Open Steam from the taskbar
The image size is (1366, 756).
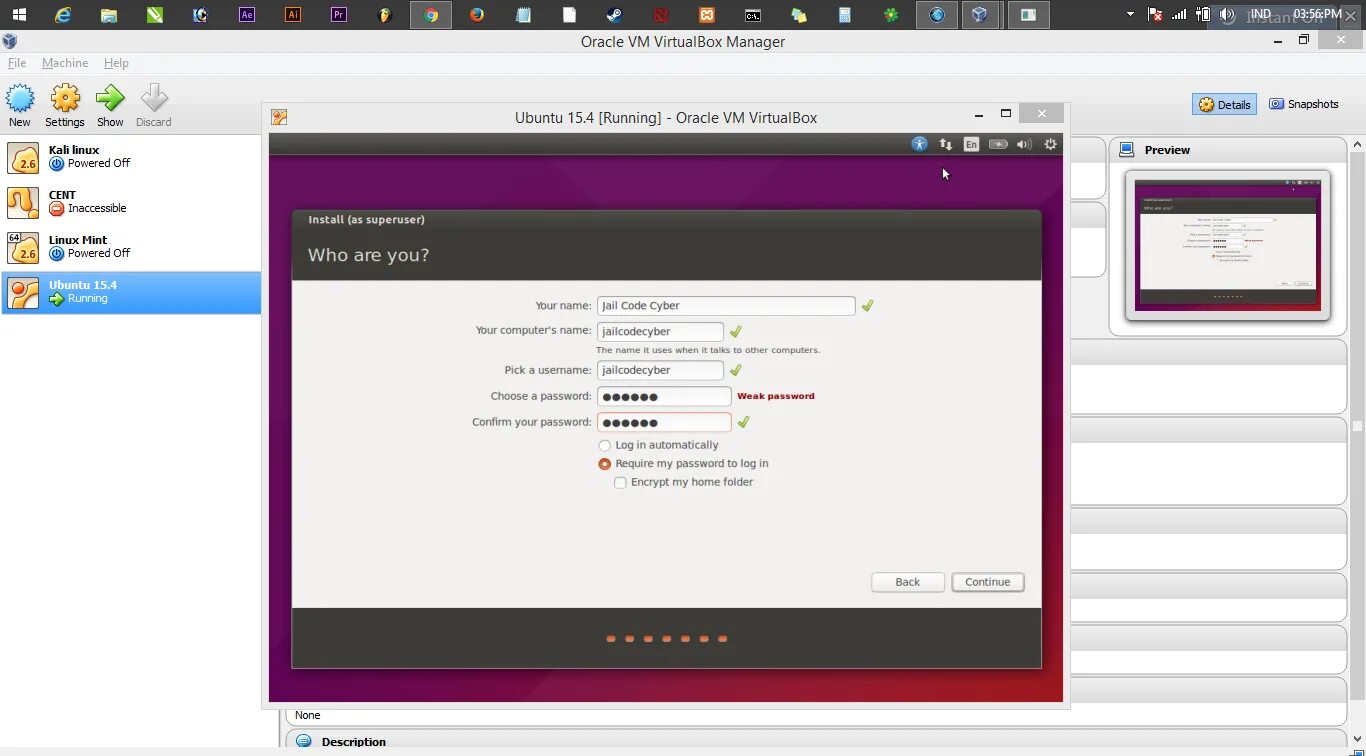point(615,15)
